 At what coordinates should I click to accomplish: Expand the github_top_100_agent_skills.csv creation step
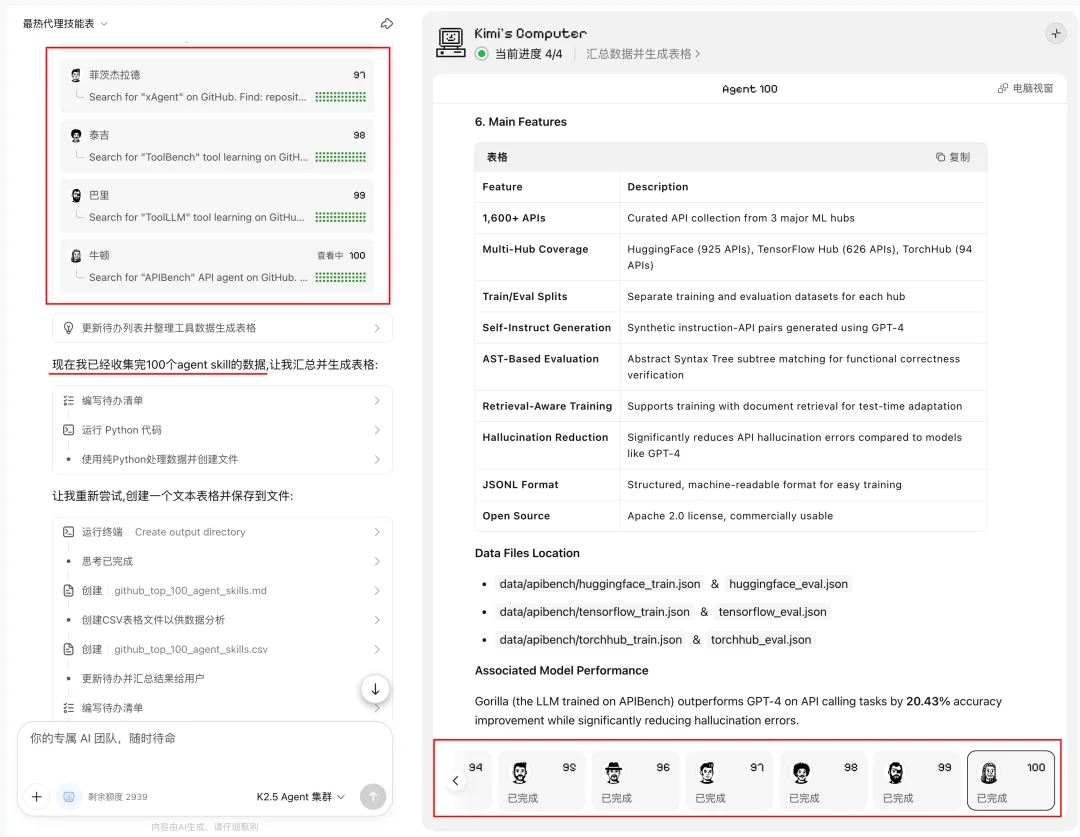click(x=221, y=649)
